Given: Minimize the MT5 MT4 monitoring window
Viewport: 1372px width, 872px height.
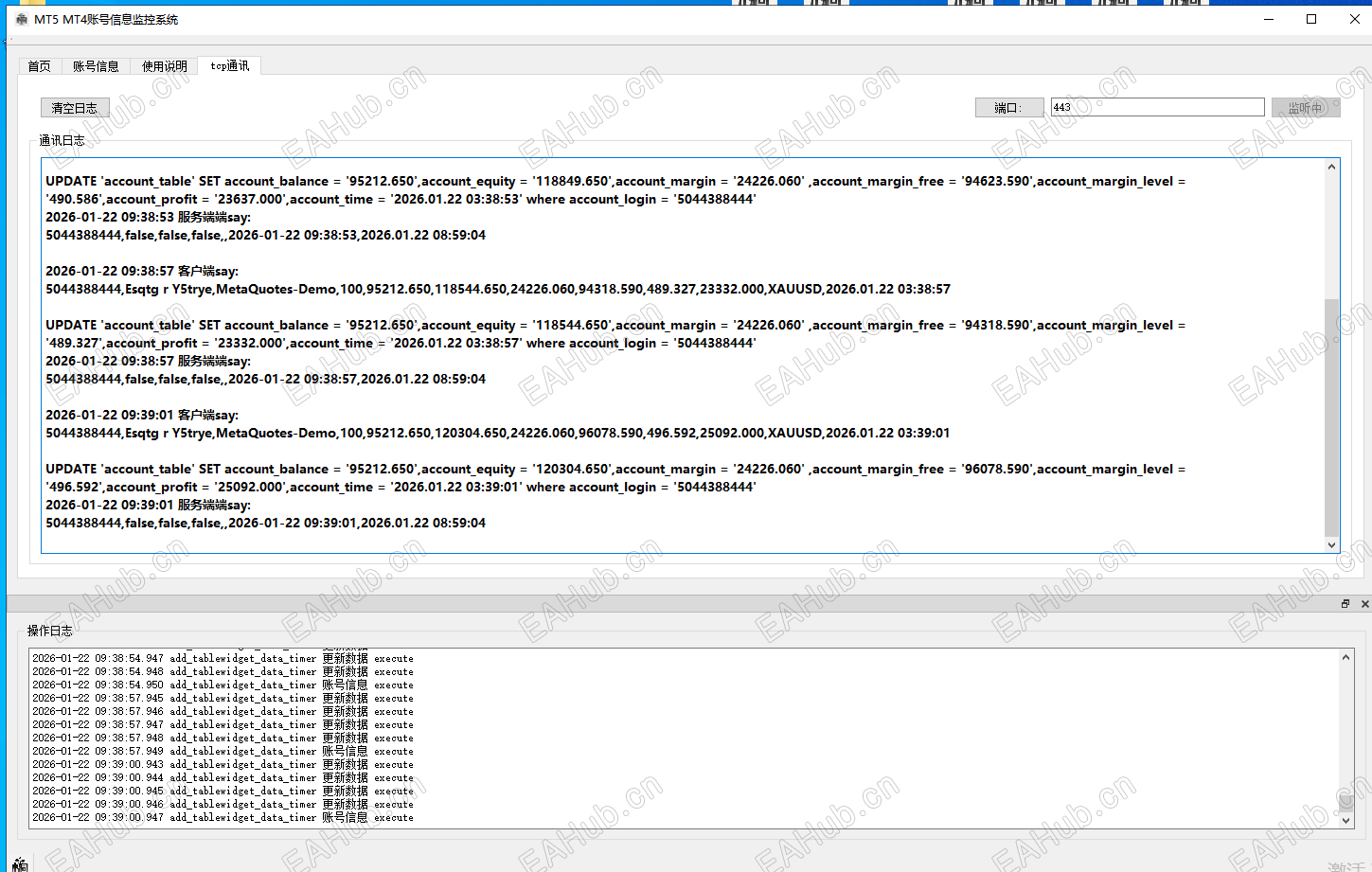Looking at the screenshot, I should pos(1269,19).
